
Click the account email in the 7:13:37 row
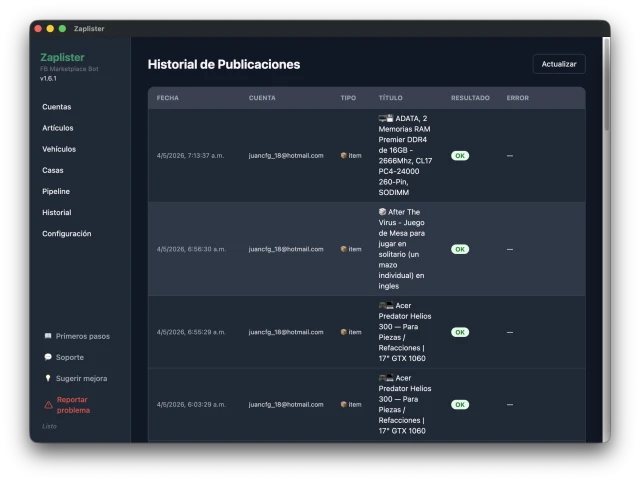(286, 155)
